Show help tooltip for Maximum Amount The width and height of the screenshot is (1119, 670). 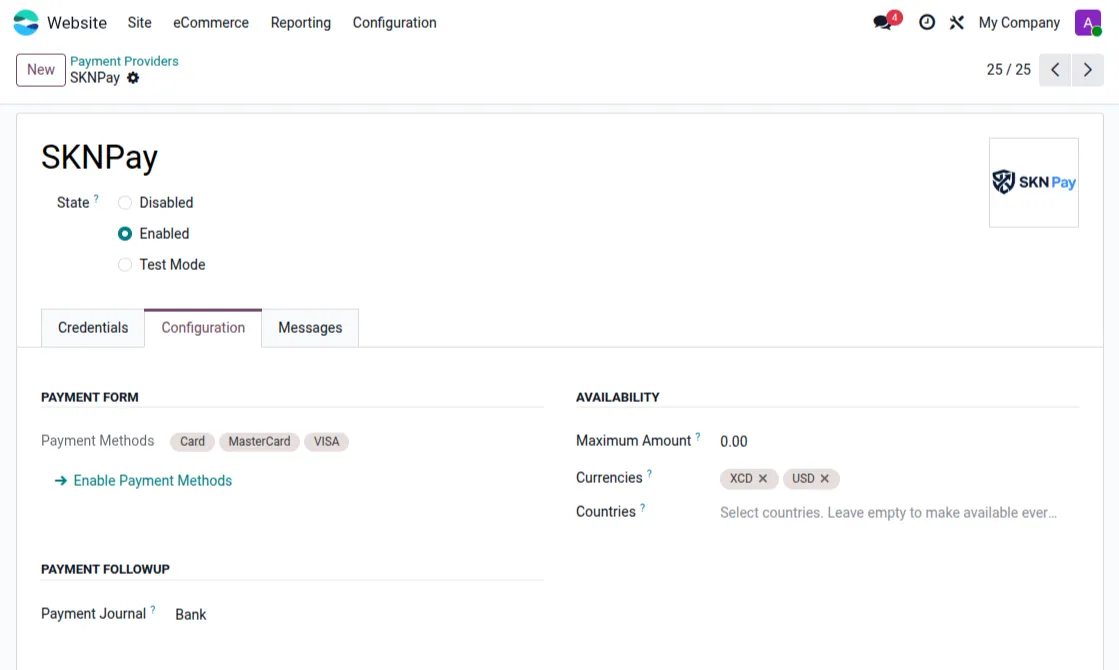point(698,437)
